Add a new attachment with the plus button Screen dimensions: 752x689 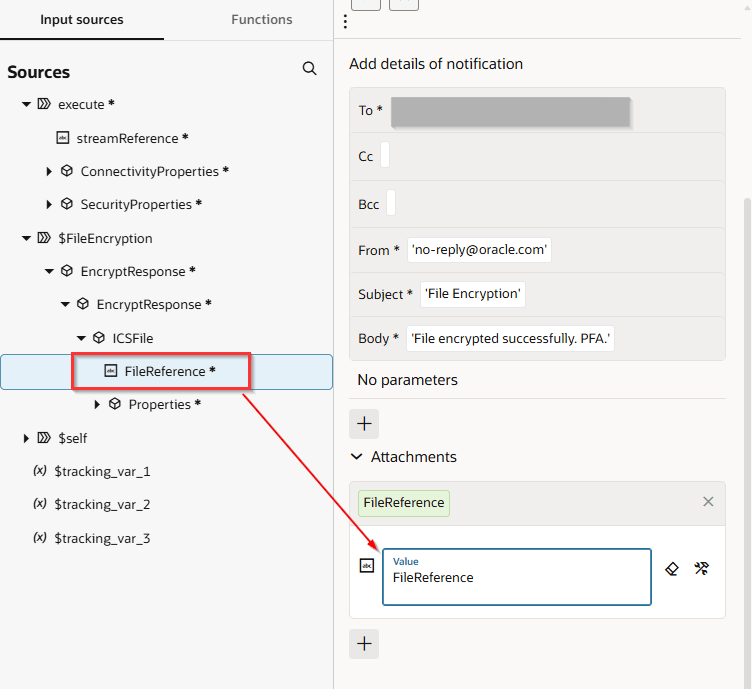pos(364,644)
